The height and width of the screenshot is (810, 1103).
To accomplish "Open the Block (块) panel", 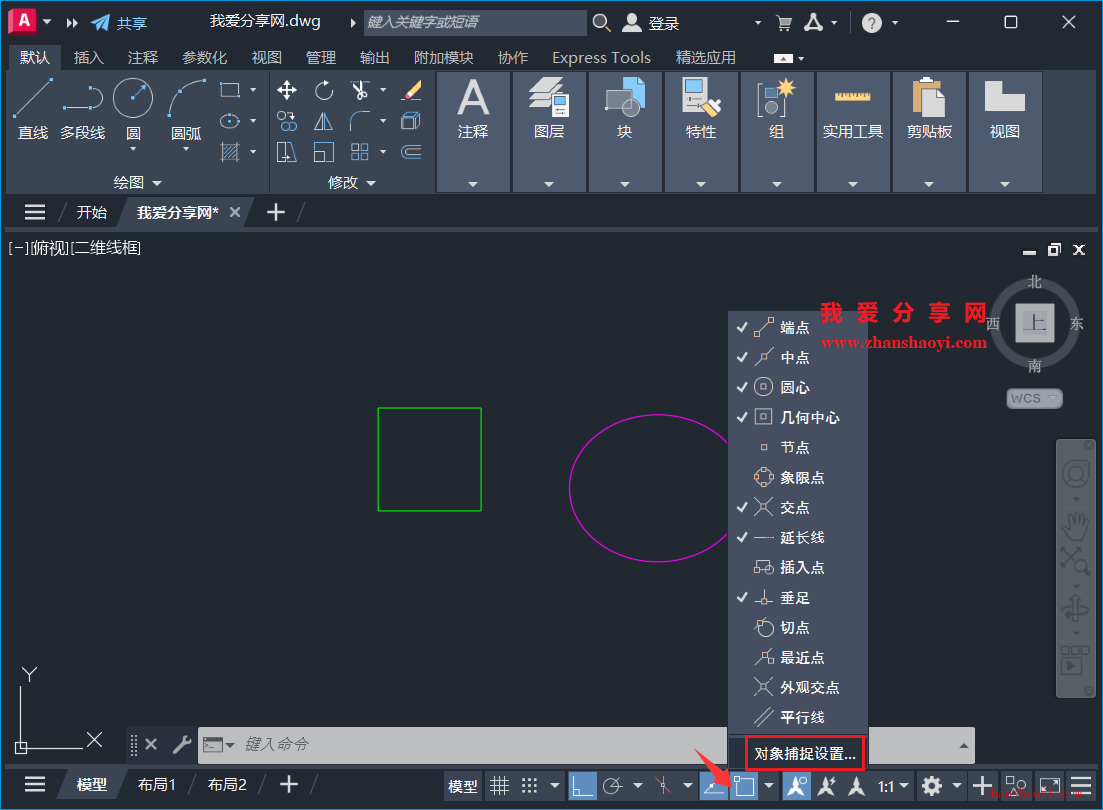I will (x=625, y=132).
